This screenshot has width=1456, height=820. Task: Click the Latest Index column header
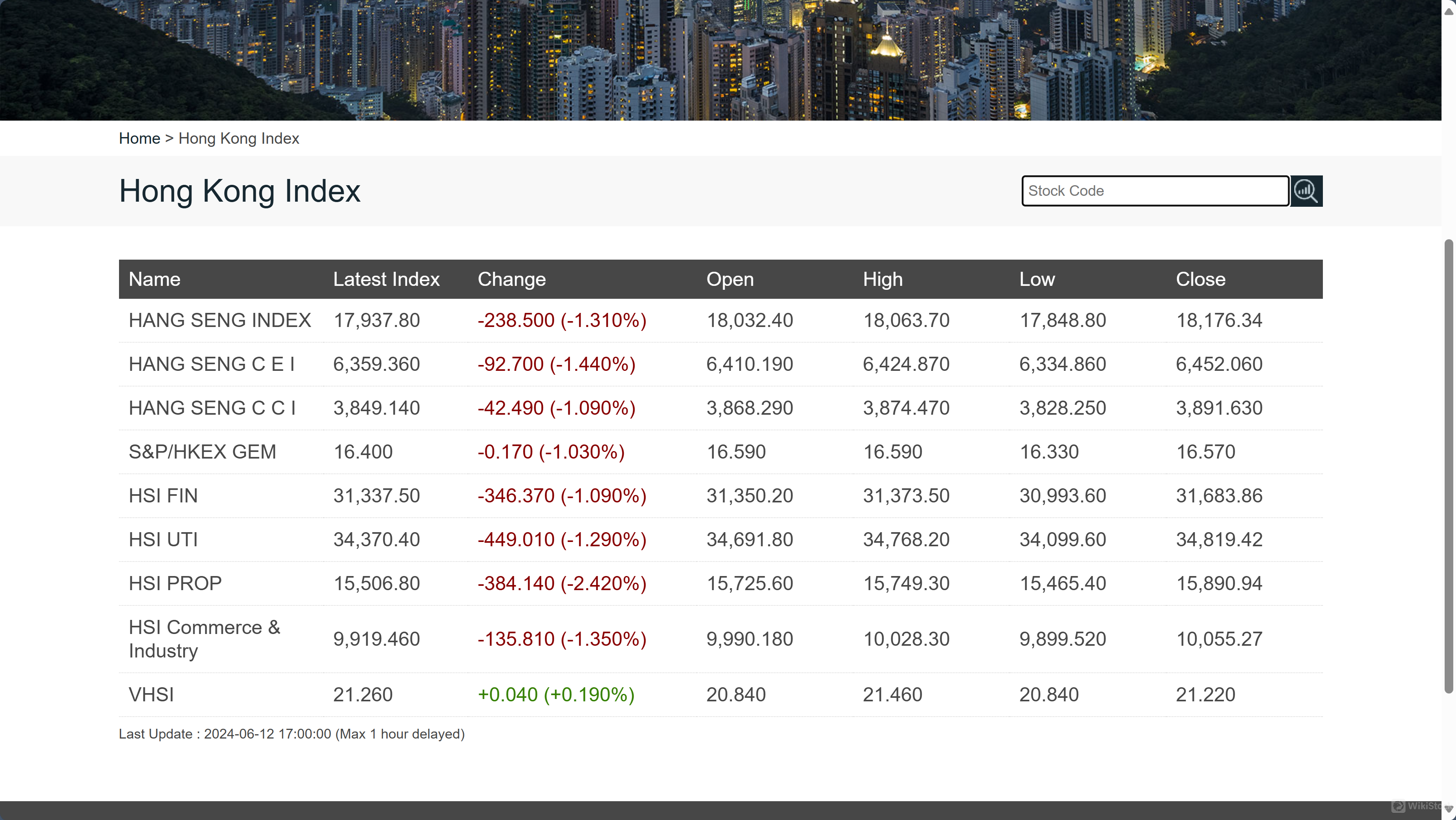tap(386, 279)
